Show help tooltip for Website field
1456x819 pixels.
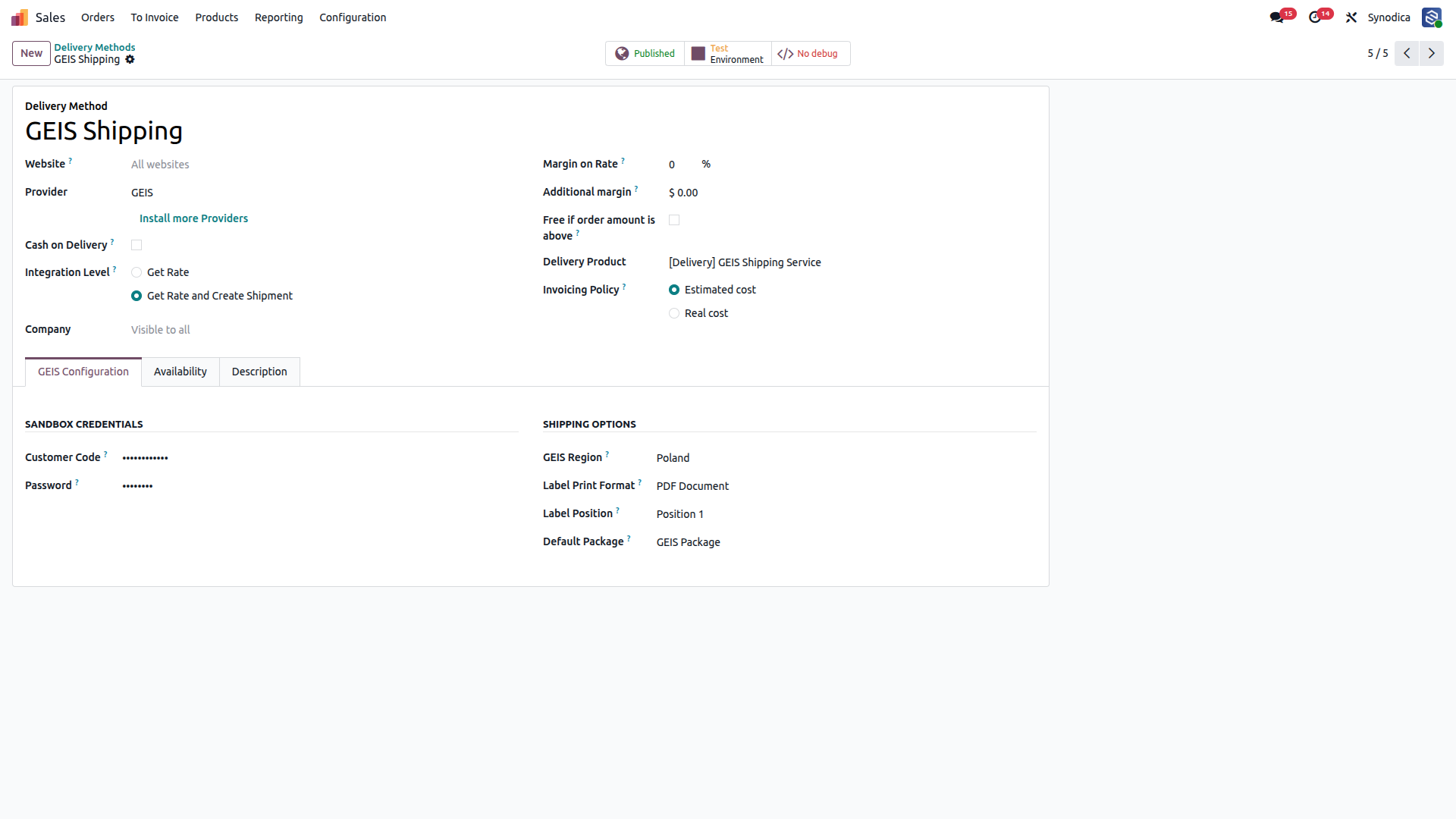71,161
